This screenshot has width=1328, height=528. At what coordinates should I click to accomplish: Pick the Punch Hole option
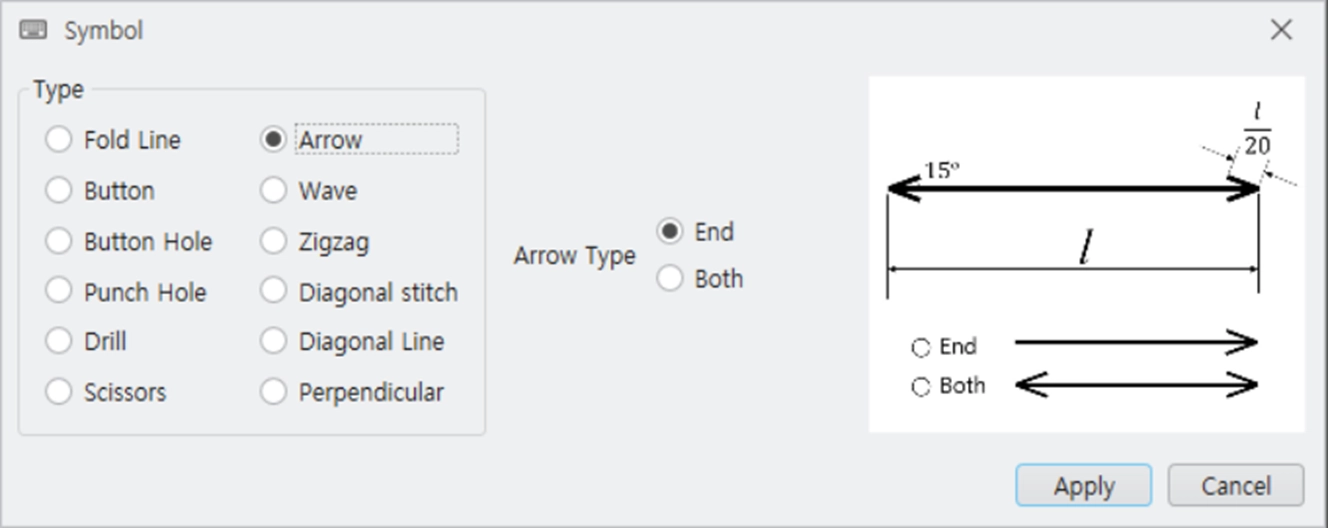126,292
